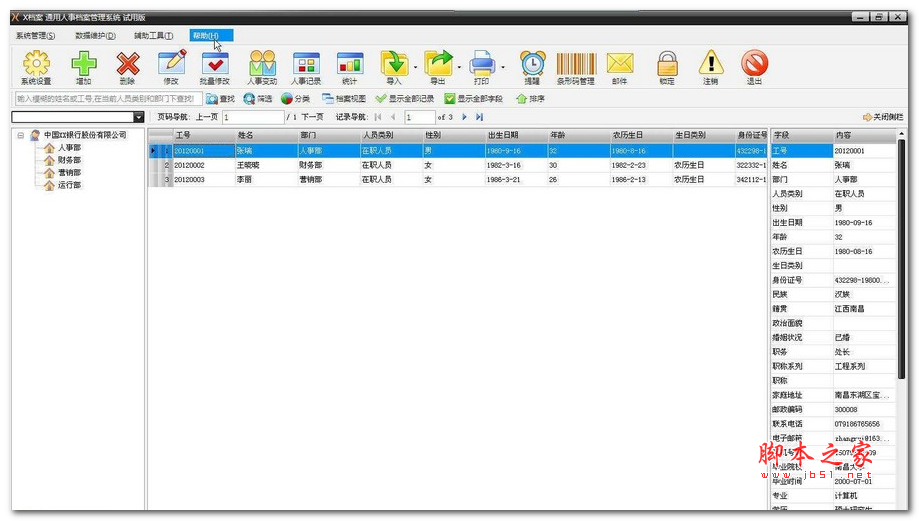The height and width of the screenshot is (521, 919).
Task: Select 财务部 in the department tree
Action: [69, 160]
